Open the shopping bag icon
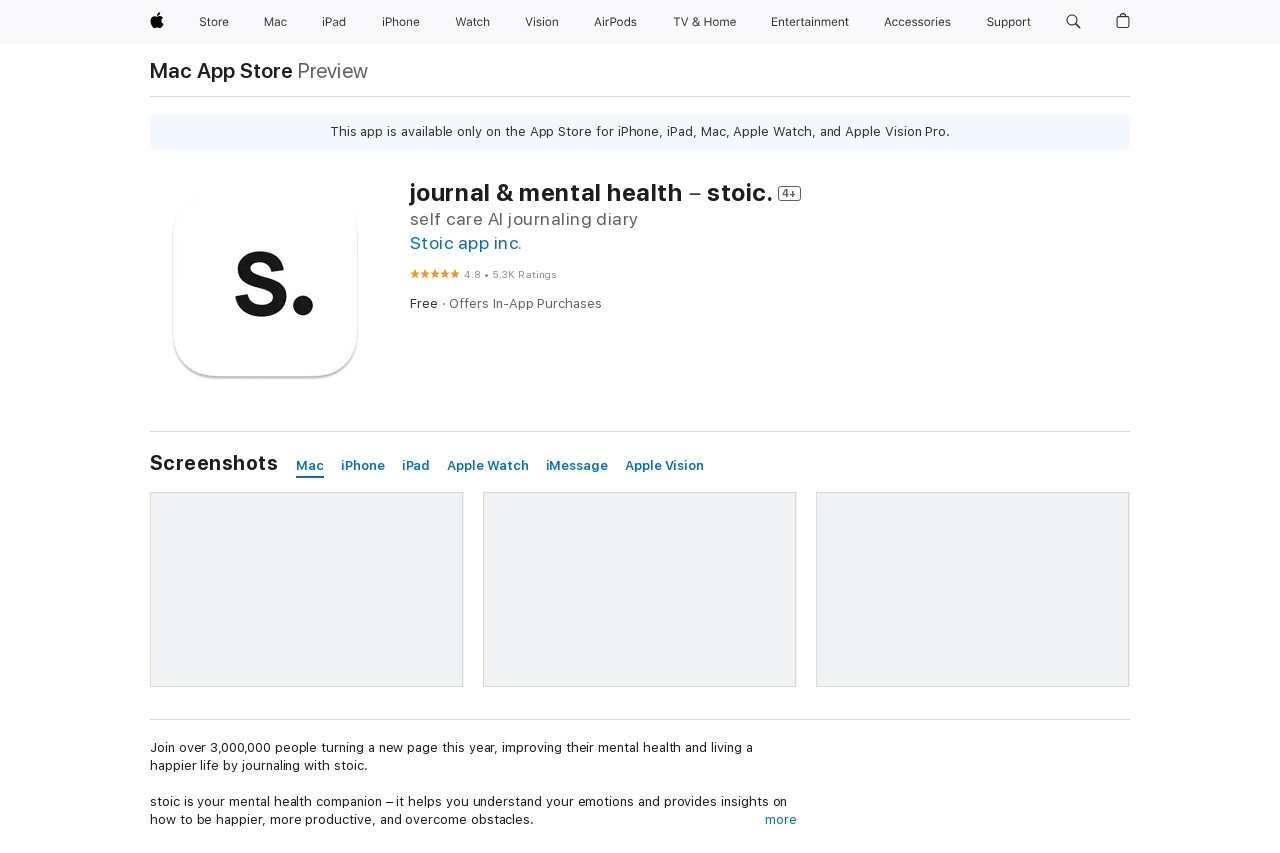This screenshot has width=1280, height=853. click(x=1123, y=21)
